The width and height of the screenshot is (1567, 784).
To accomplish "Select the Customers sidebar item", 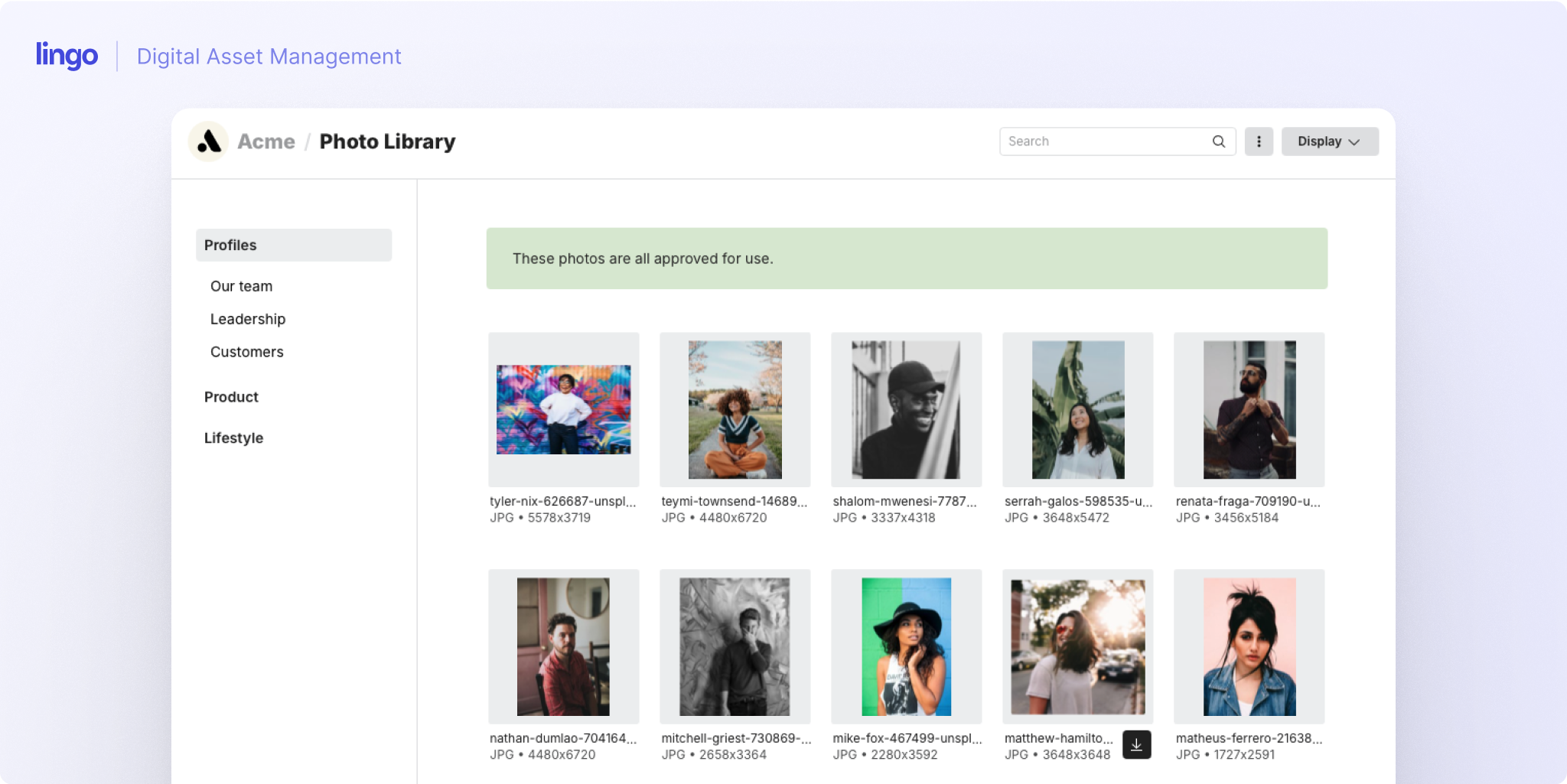I will coord(246,352).
